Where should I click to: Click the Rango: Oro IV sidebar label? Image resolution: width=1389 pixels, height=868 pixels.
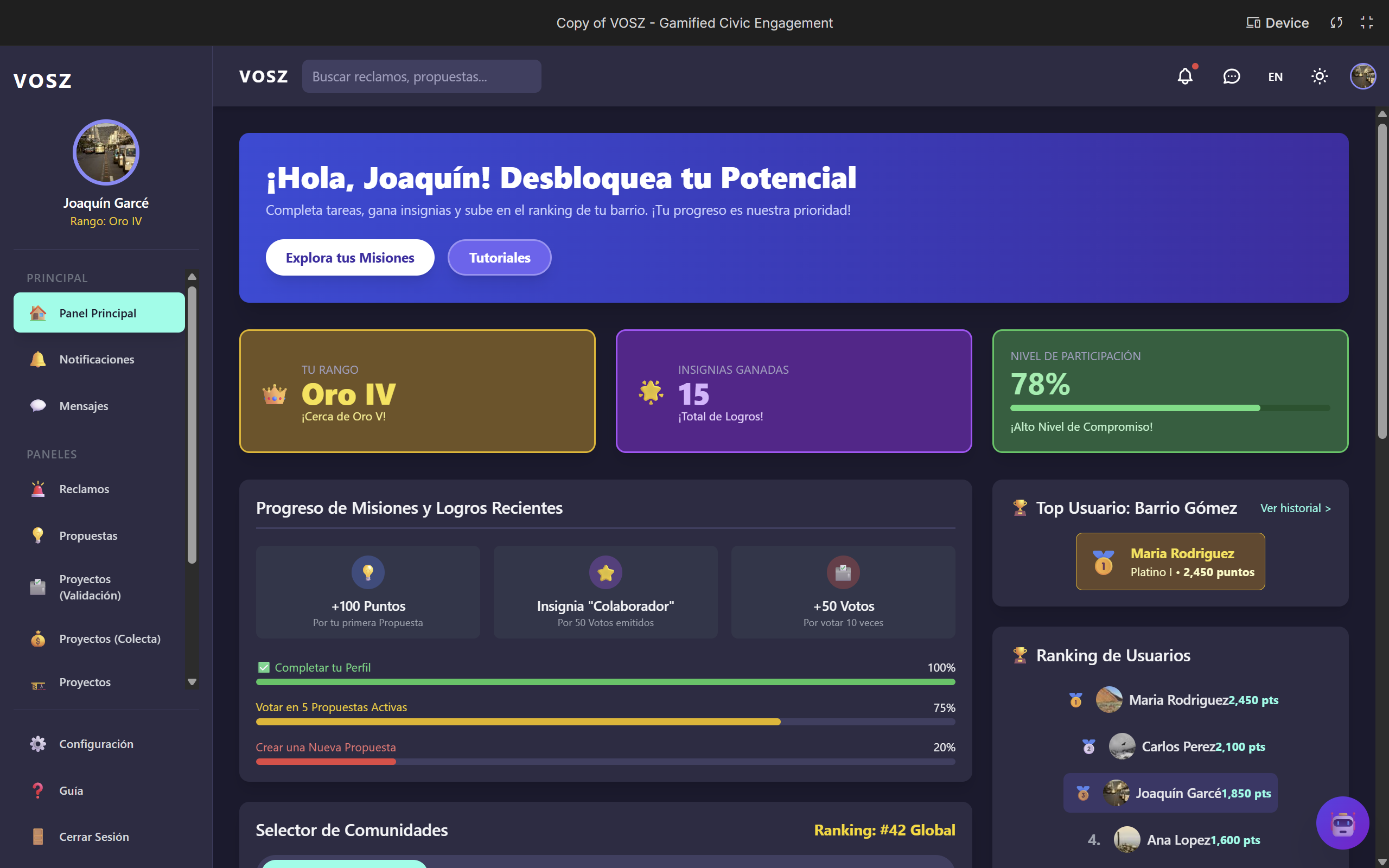coord(106,221)
